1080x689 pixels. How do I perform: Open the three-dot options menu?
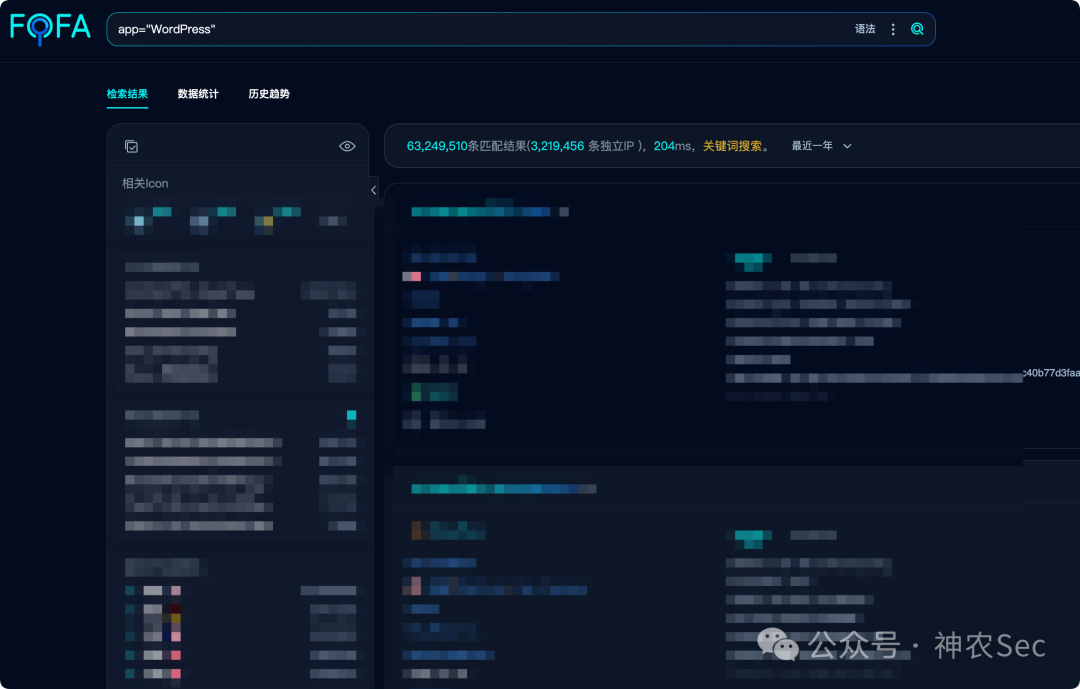coord(893,29)
